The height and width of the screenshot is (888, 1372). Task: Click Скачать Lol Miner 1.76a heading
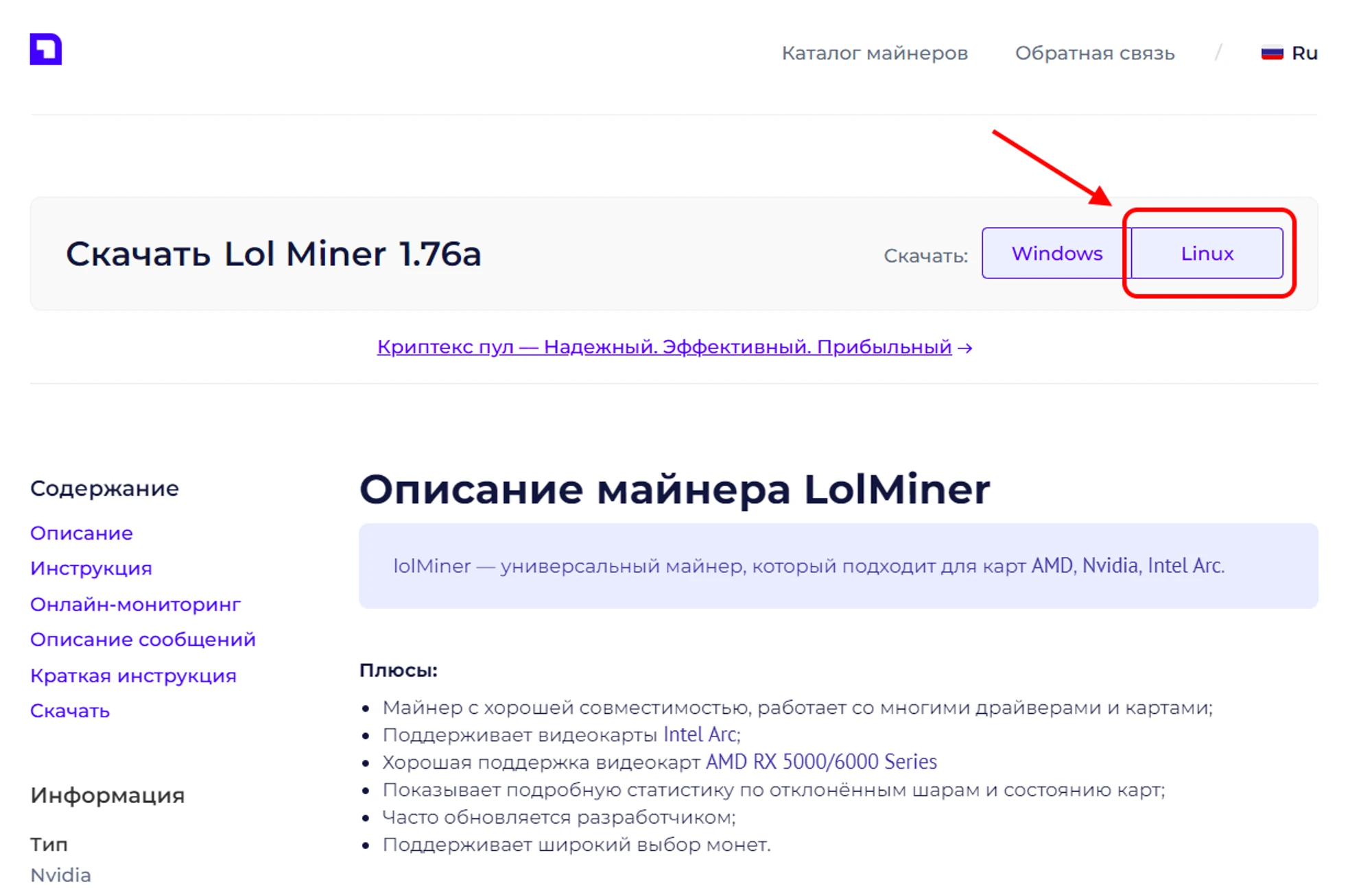273,254
